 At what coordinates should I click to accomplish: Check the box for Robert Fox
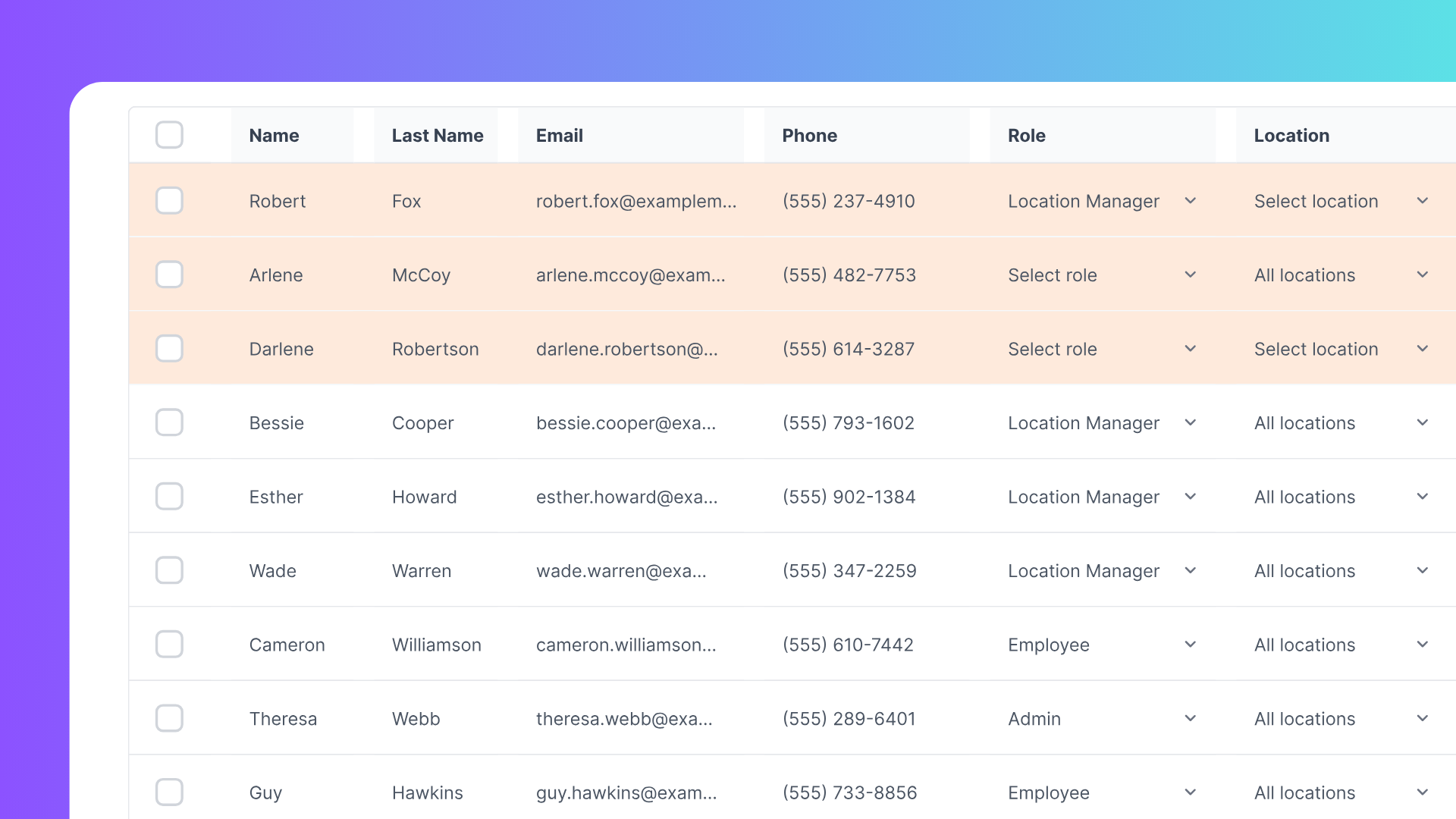[x=169, y=201]
